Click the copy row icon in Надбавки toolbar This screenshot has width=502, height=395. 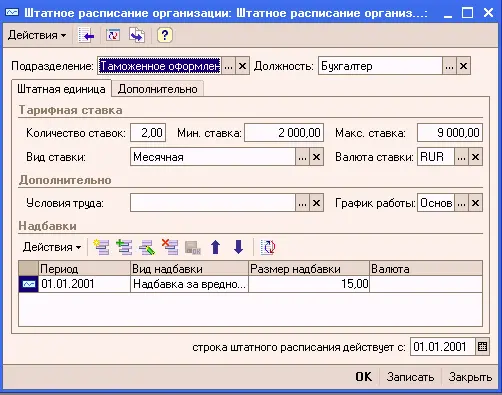(124, 247)
